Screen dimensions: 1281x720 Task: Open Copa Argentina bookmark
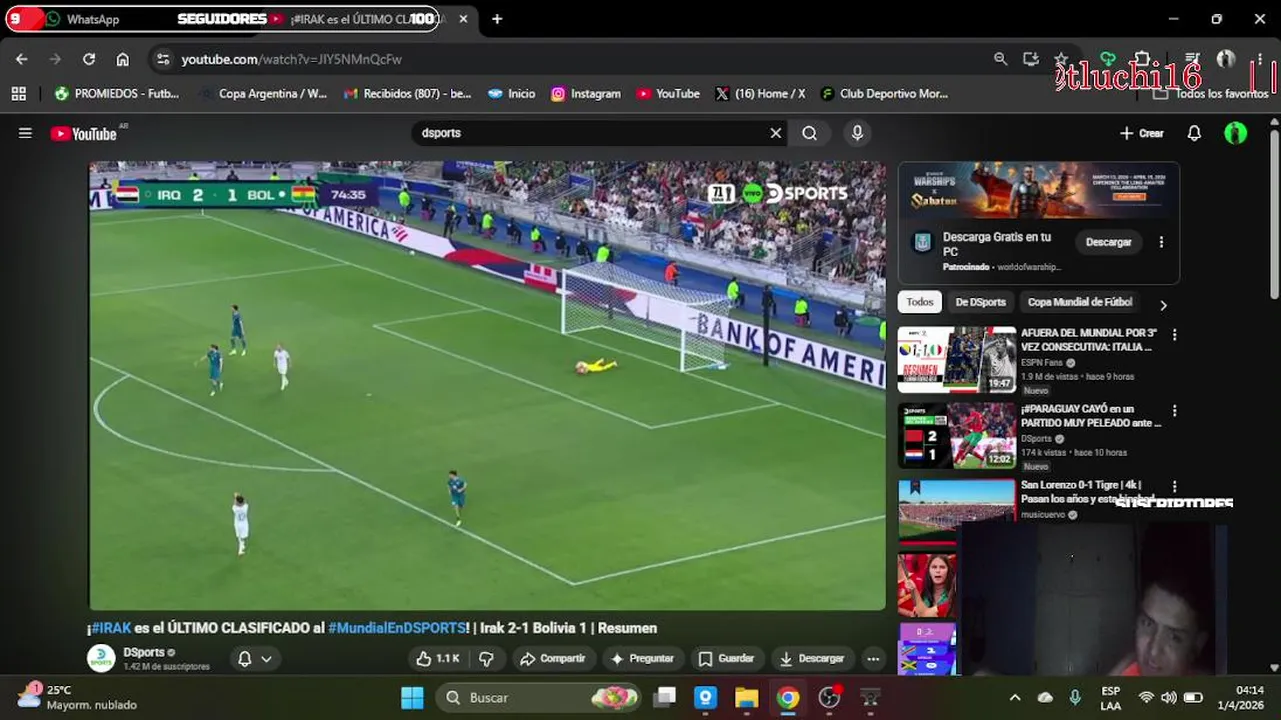coord(263,93)
